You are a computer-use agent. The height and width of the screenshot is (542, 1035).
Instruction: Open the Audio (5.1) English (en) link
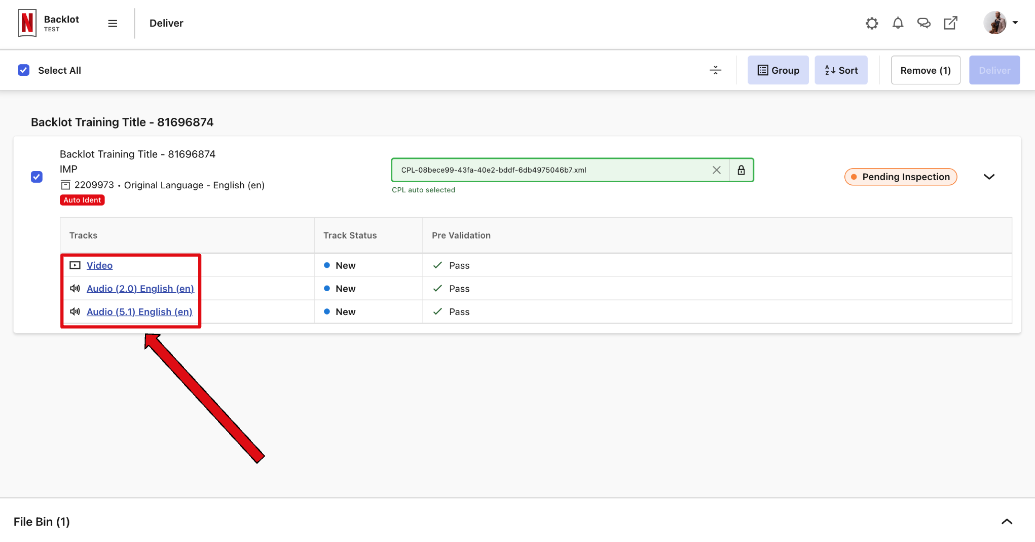pos(139,312)
